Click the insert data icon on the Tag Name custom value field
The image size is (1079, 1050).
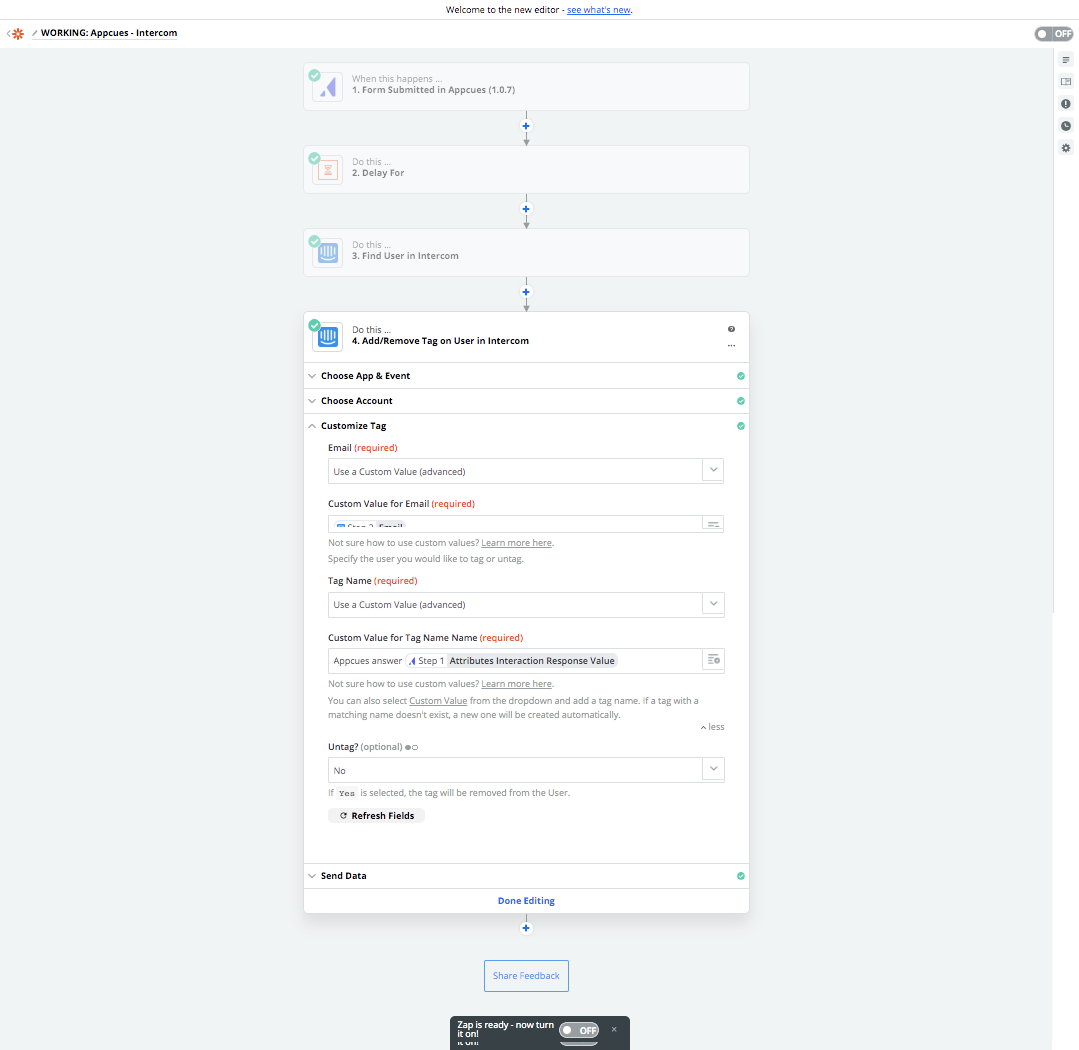[x=714, y=660]
